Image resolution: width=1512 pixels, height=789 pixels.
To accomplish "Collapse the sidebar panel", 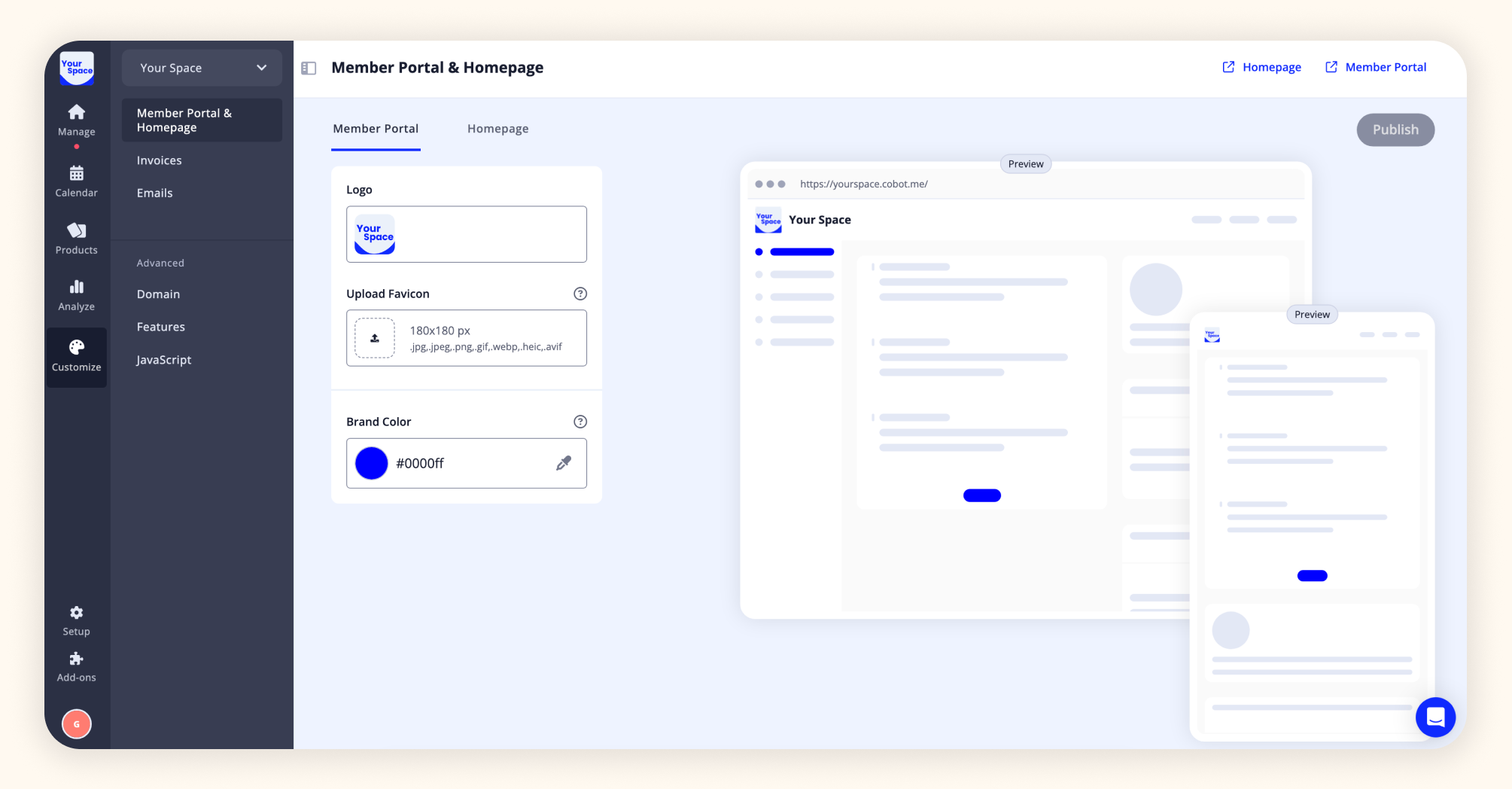I will pos(309,68).
